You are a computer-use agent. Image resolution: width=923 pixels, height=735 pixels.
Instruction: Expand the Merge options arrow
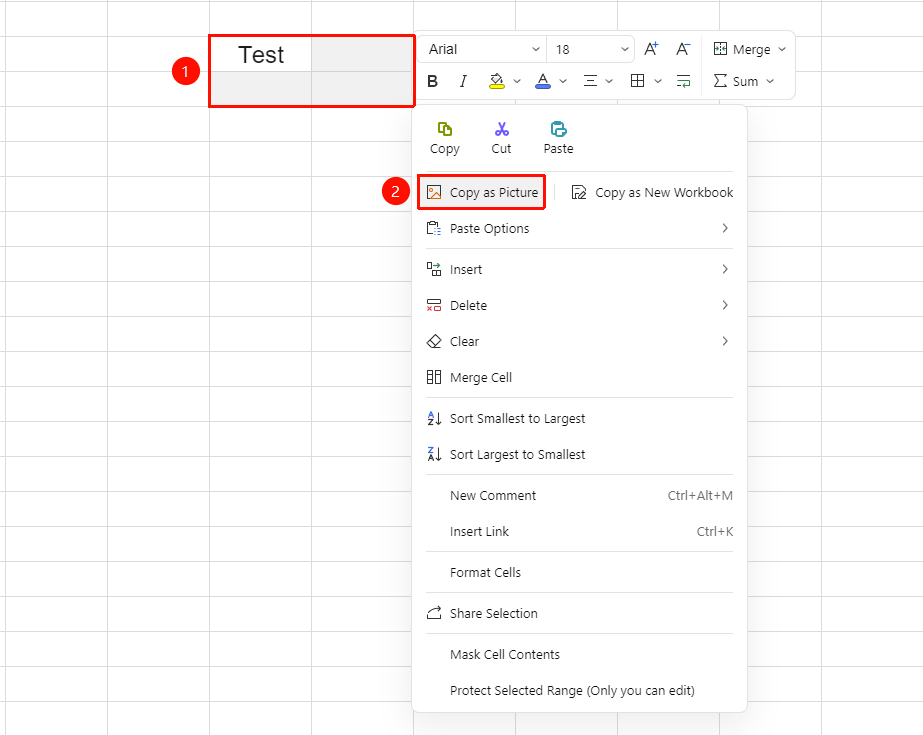coord(782,49)
